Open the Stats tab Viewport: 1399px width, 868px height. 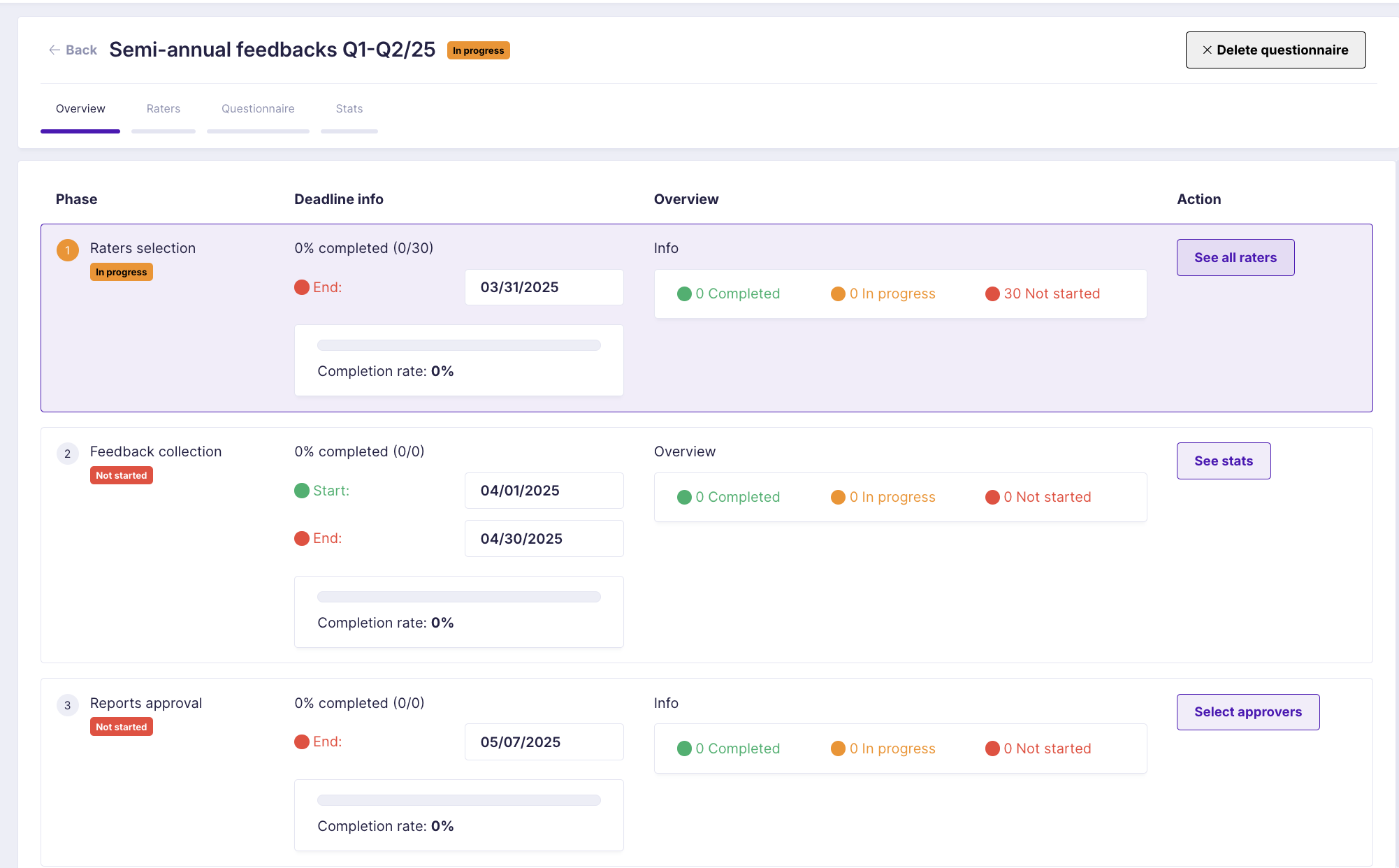coord(349,109)
